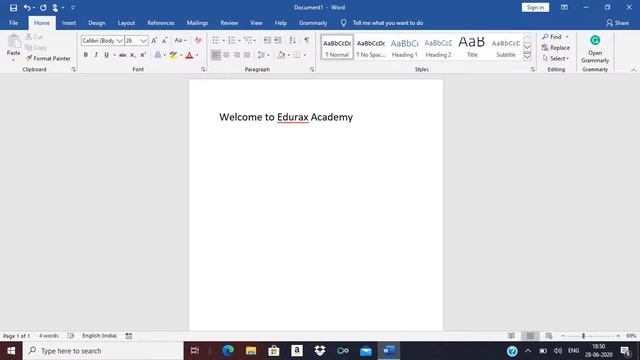Open File Explorer from the taskbar
This screenshot has width=640, height=360.
(x=251, y=351)
